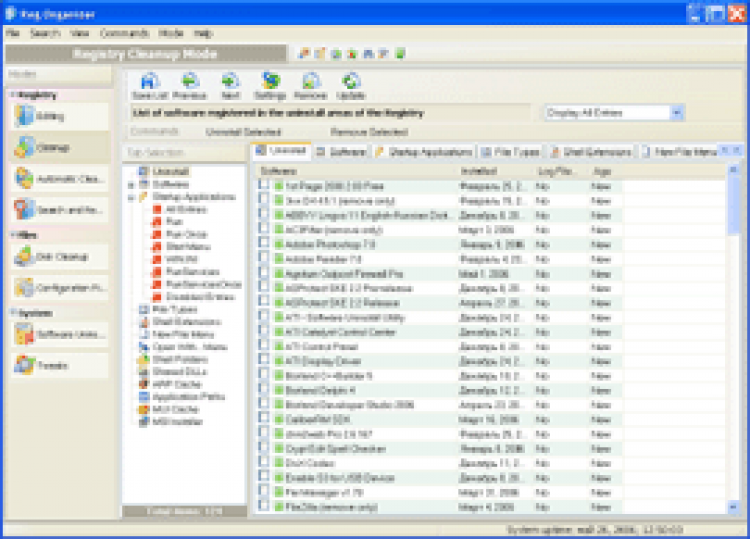
Task: Switch to the Startup Applications tab
Action: pos(424,152)
